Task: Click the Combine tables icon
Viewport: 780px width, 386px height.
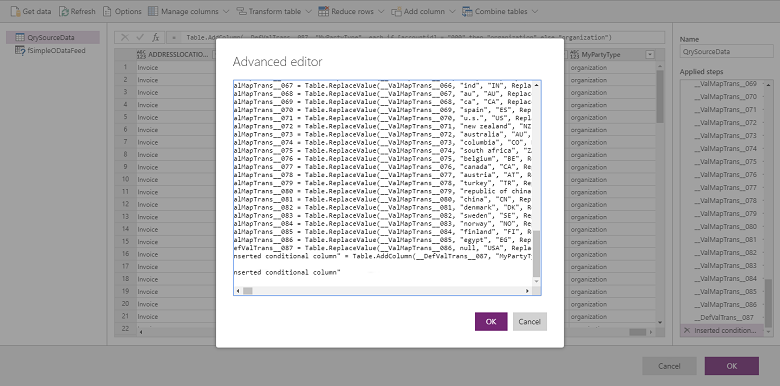Action: point(467,11)
